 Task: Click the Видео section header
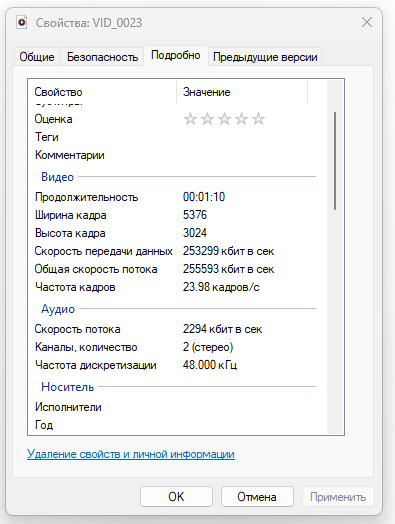57,177
